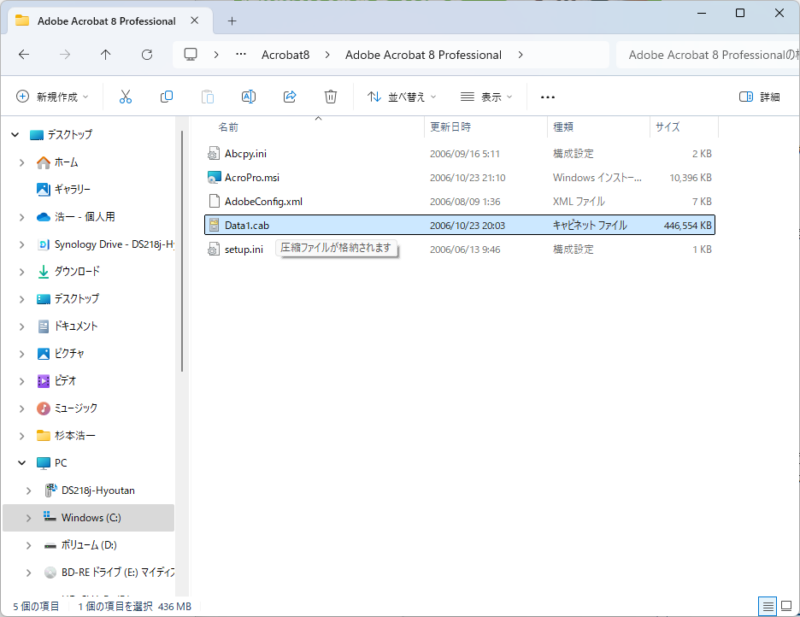Image resolution: width=800 pixels, height=617 pixels.
Task: Close the Adobe Acrobat 8 Professional tab
Action: point(194,21)
